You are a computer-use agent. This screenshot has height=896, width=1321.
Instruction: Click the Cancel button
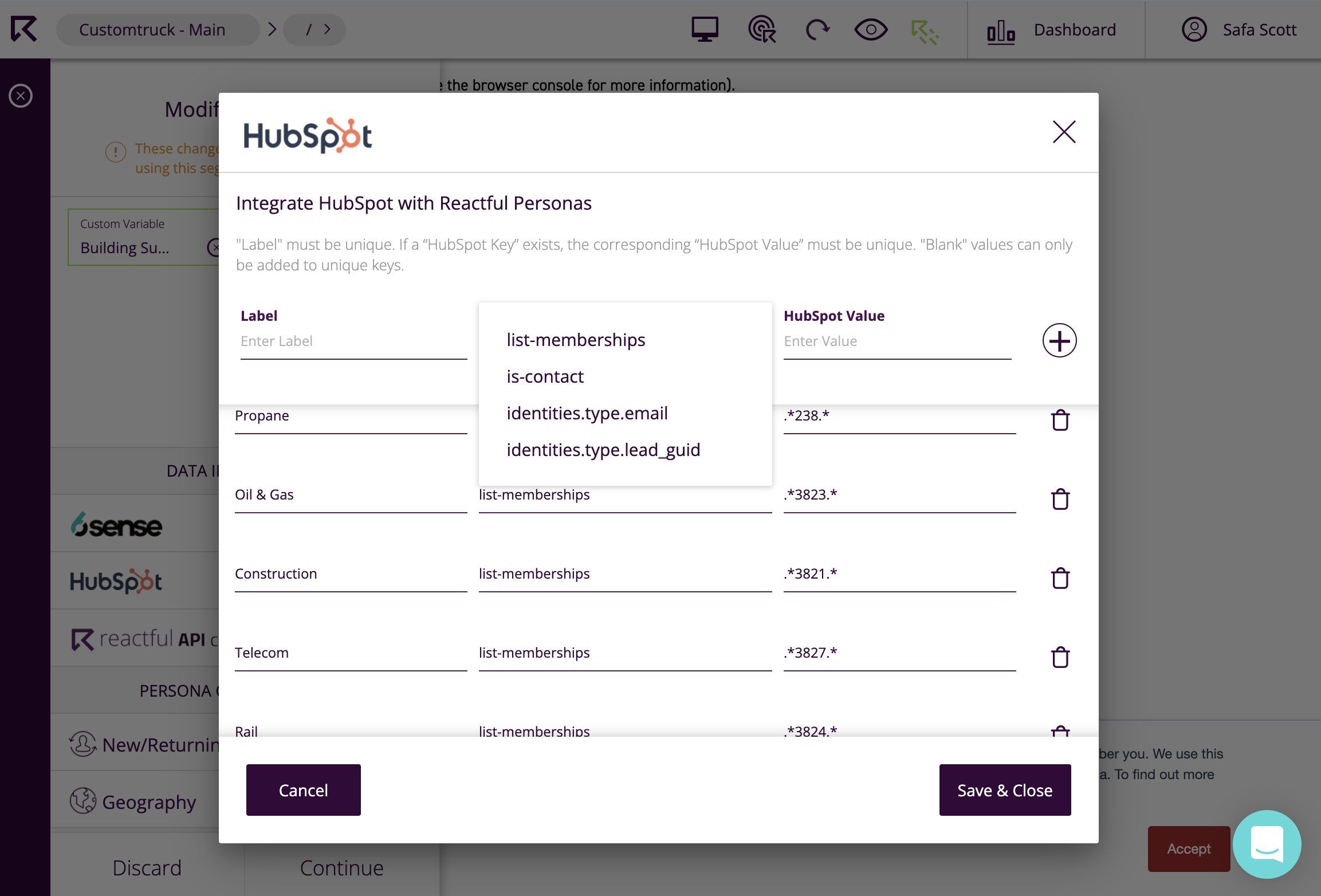pyautogui.click(x=303, y=790)
